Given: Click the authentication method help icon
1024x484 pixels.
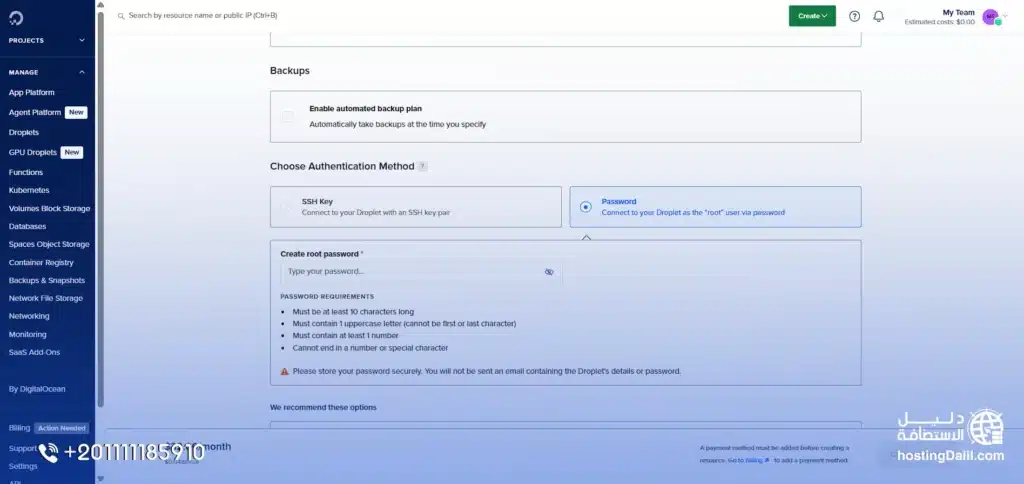Looking at the screenshot, I should click(x=422, y=166).
